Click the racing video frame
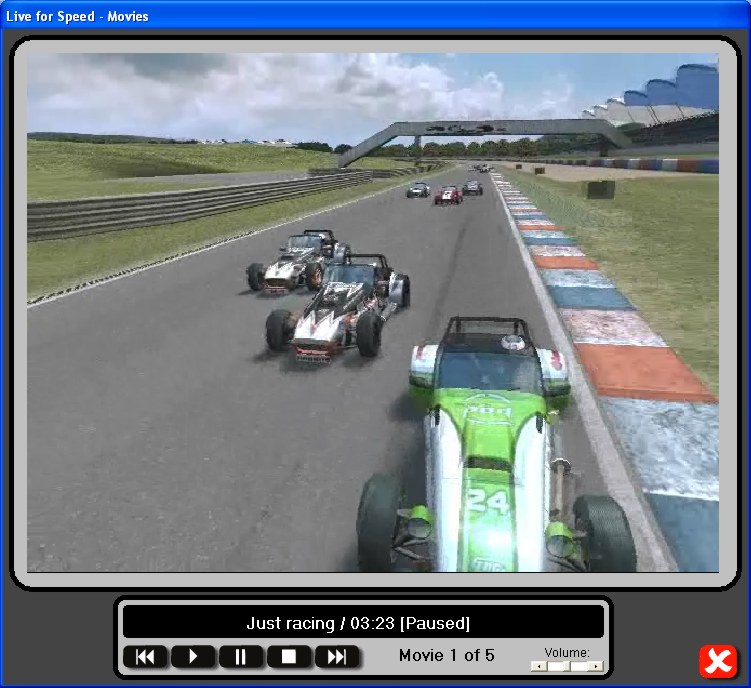 point(373,312)
